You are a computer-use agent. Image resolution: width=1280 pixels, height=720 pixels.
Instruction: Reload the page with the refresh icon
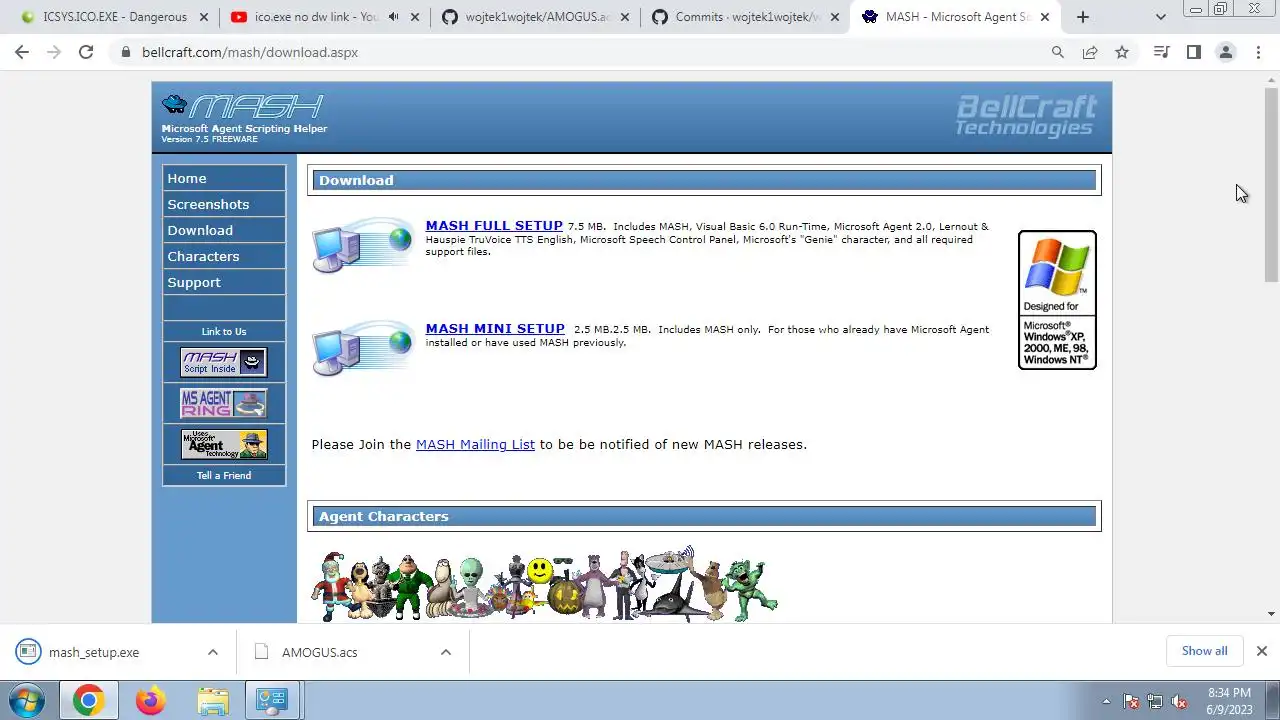tap(86, 52)
